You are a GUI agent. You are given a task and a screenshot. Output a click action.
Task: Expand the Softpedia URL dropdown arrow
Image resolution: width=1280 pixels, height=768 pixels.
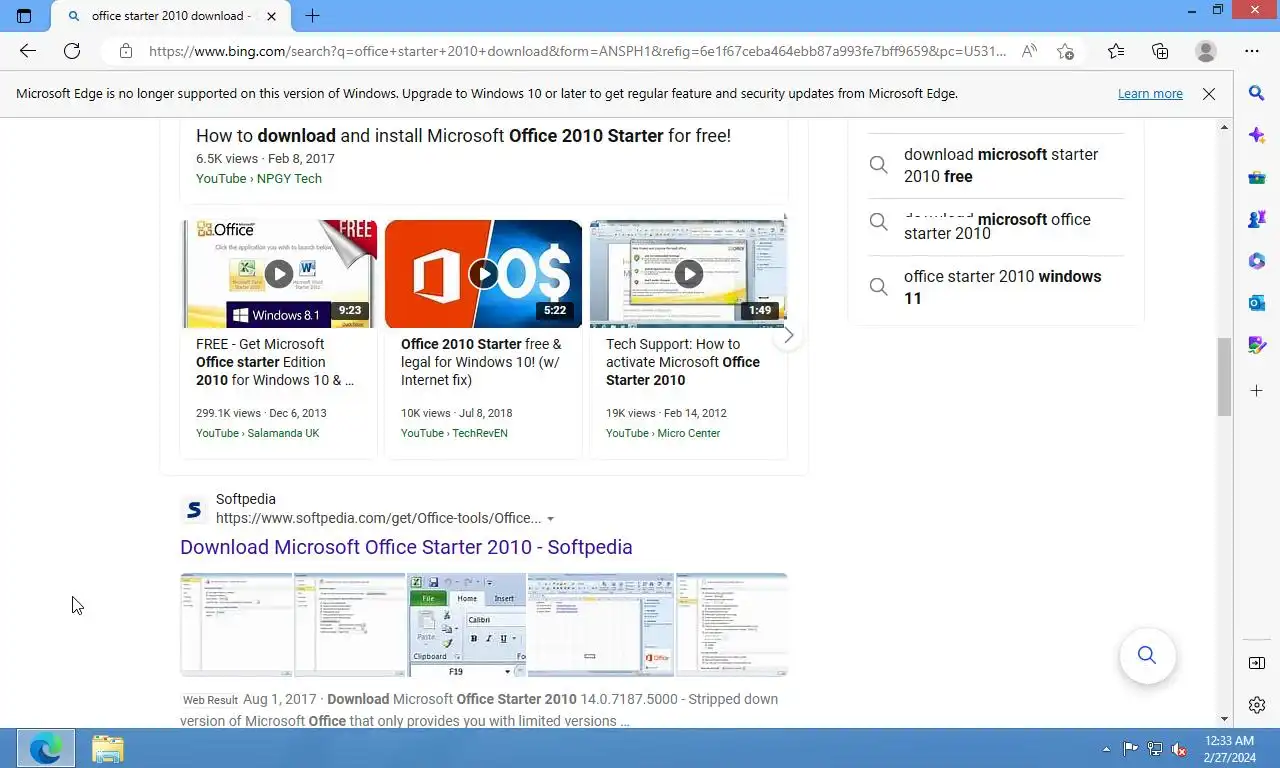click(x=550, y=519)
